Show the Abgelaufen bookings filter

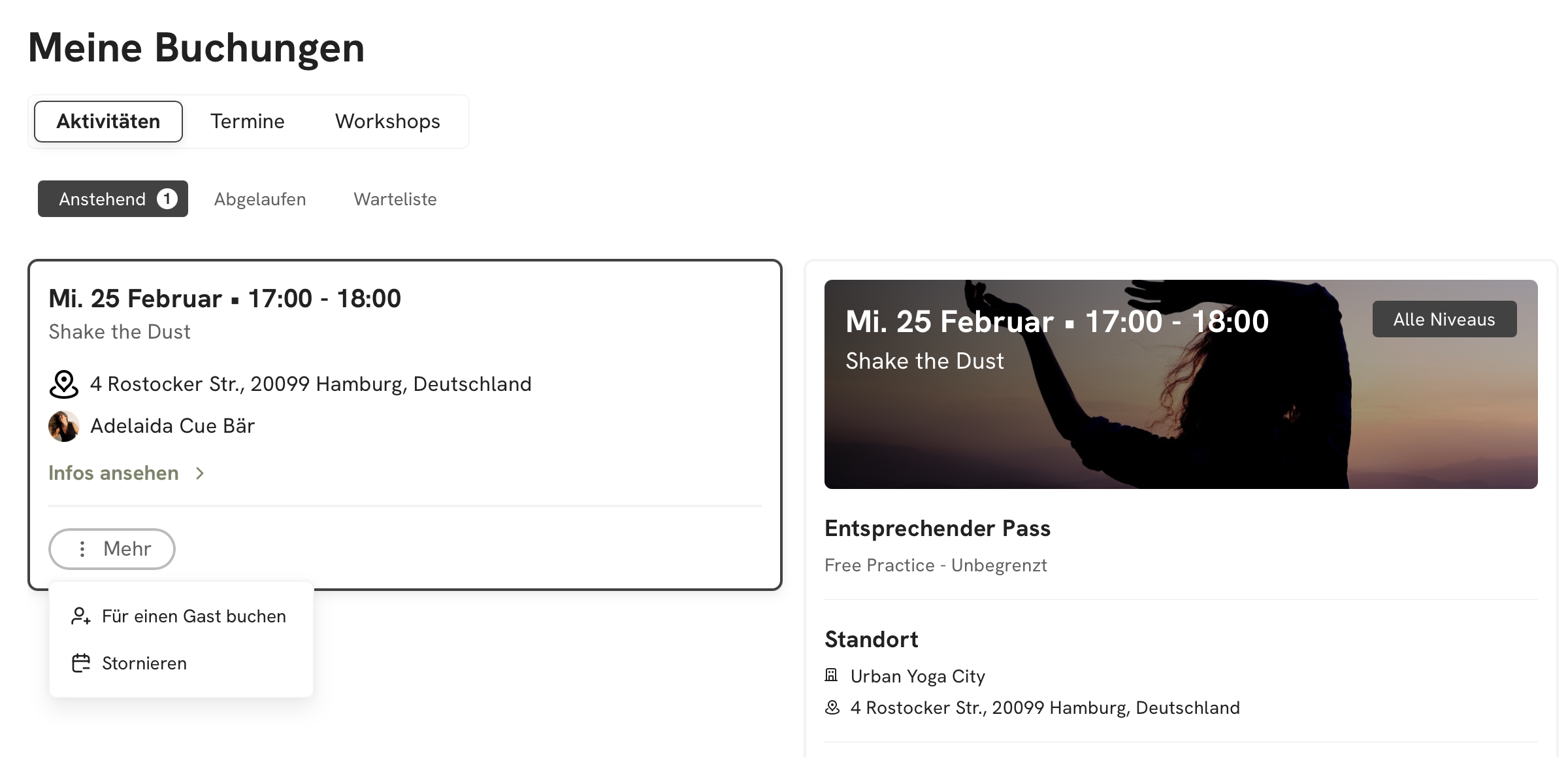click(260, 199)
